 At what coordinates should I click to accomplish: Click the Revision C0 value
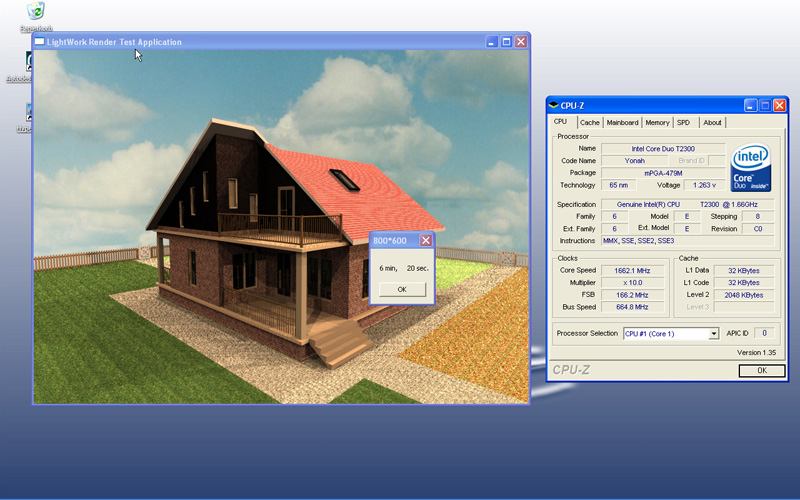pyautogui.click(x=758, y=229)
